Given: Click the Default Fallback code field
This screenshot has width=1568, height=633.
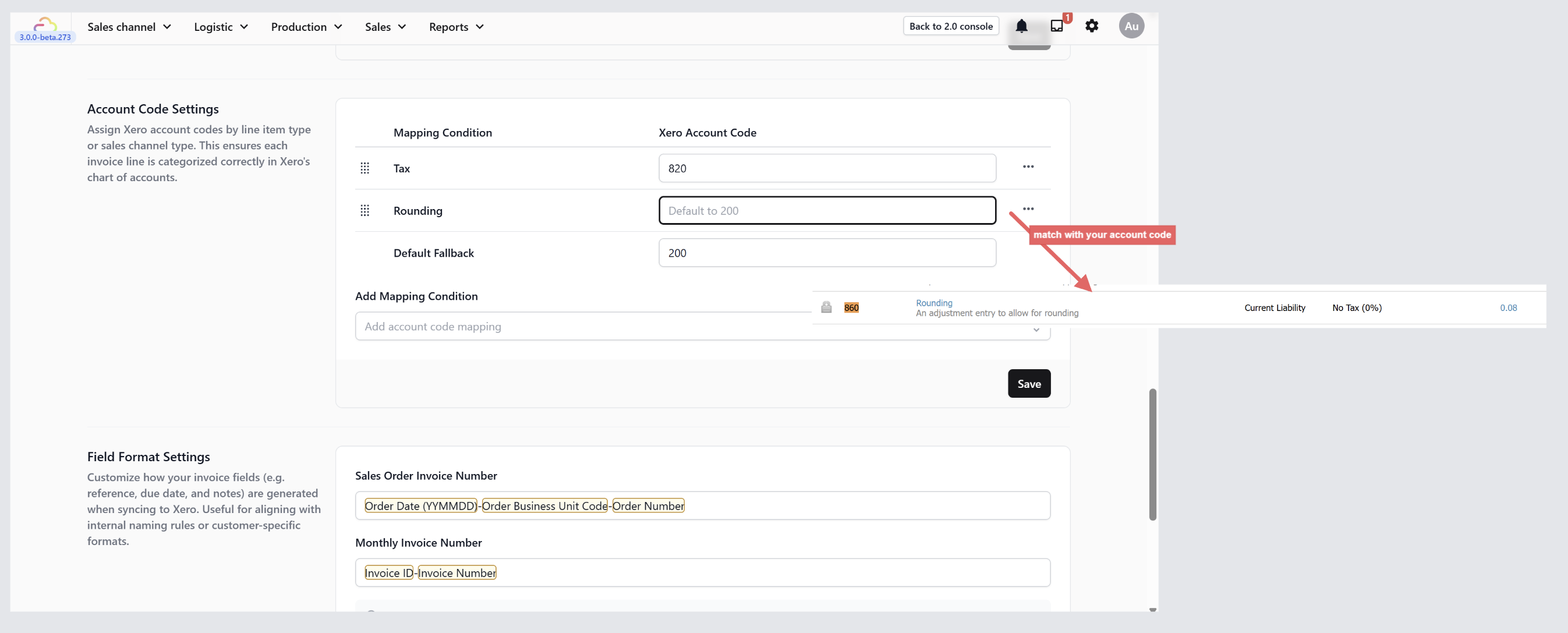Looking at the screenshot, I should pos(827,253).
